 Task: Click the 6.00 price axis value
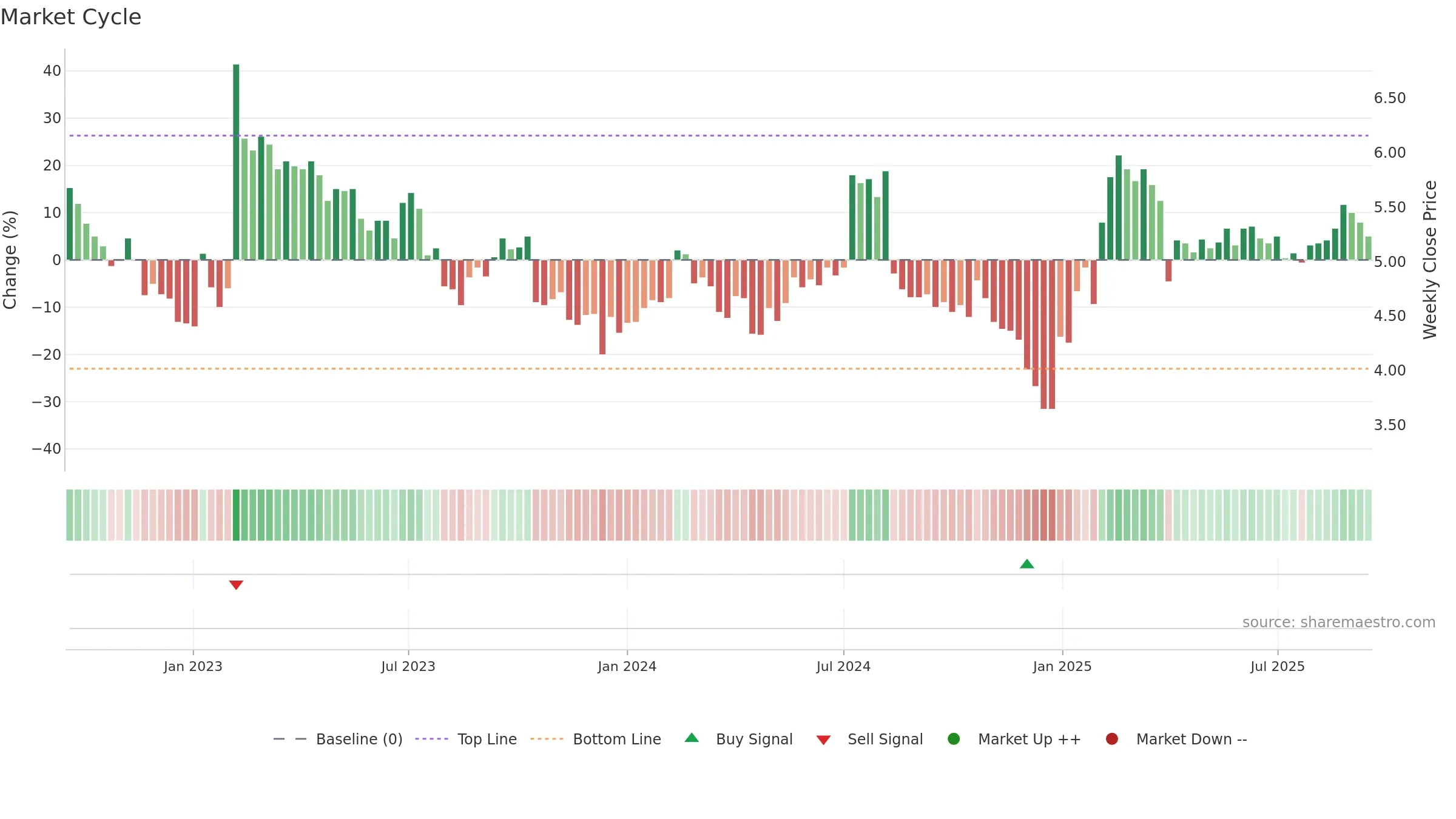(x=1390, y=153)
